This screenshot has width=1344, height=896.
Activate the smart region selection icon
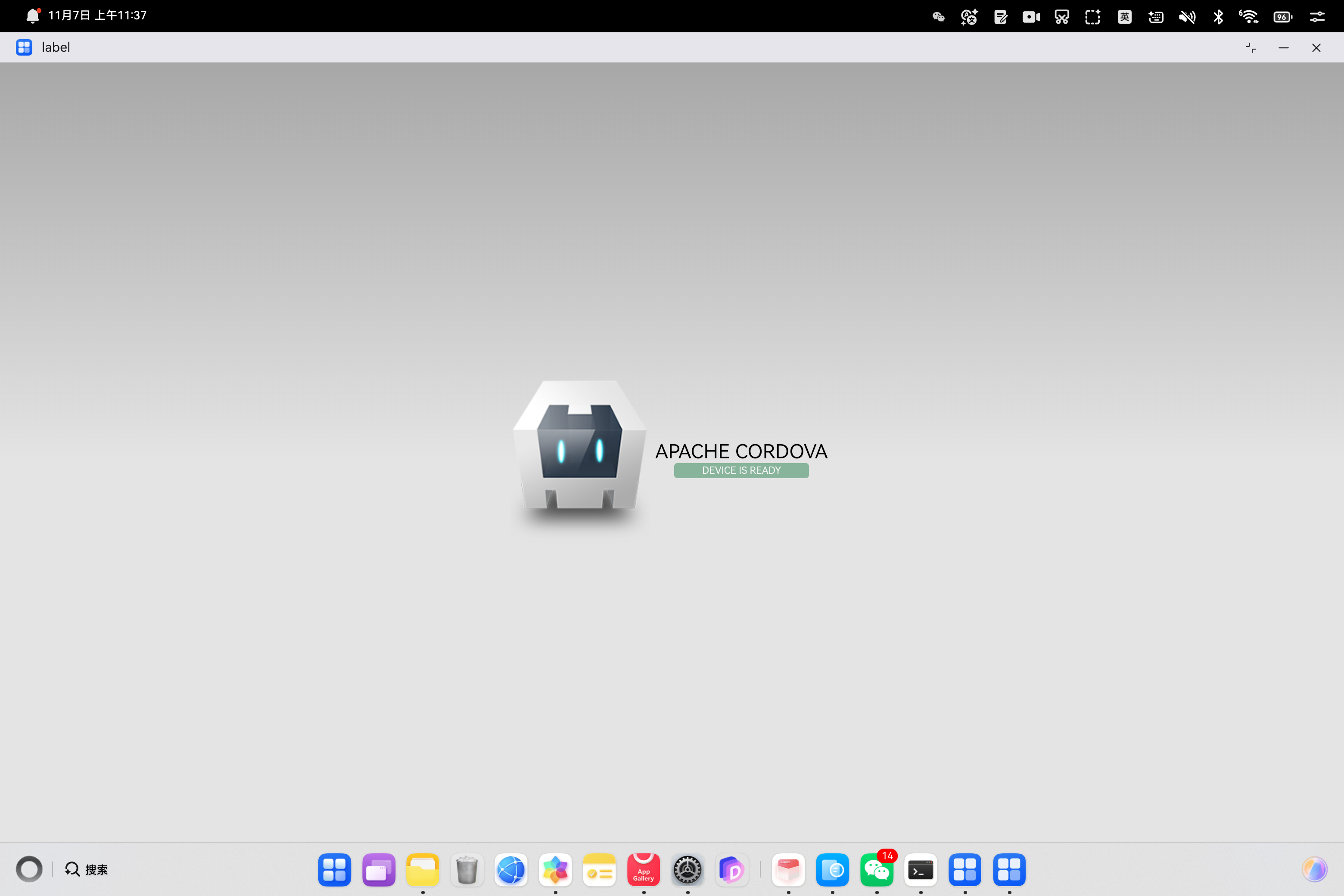pyautogui.click(x=1092, y=16)
